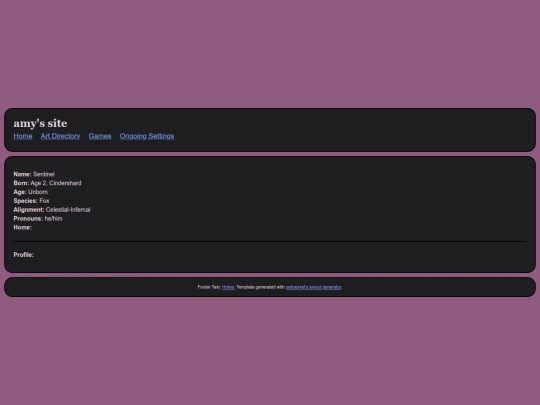This screenshot has width=540, height=405.
Task: Visit the Ongoing Settings page
Action: coord(147,136)
